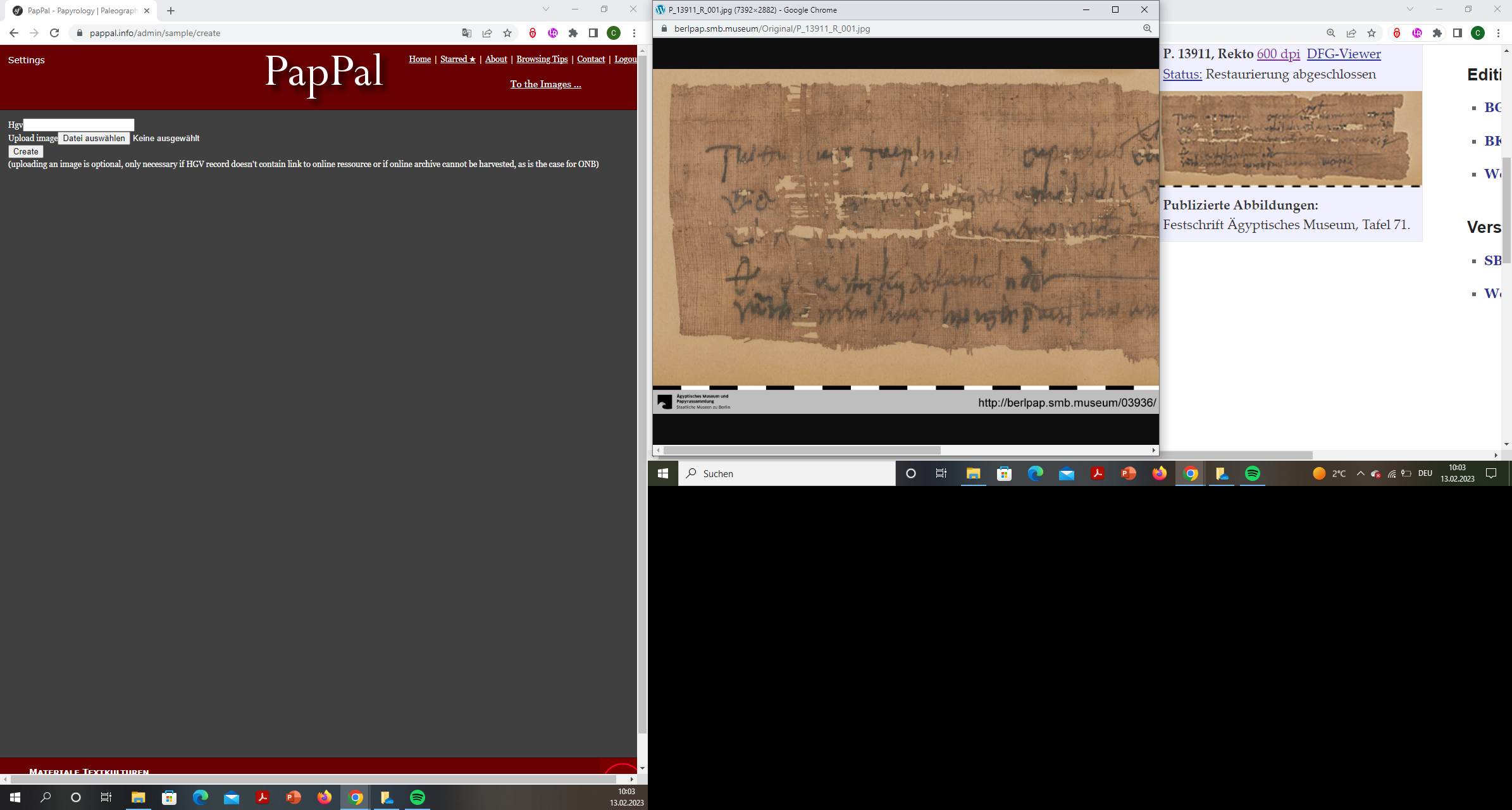This screenshot has height=810, width=1512.
Task: Open the Contact link in PapPal header
Action: [591, 59]
